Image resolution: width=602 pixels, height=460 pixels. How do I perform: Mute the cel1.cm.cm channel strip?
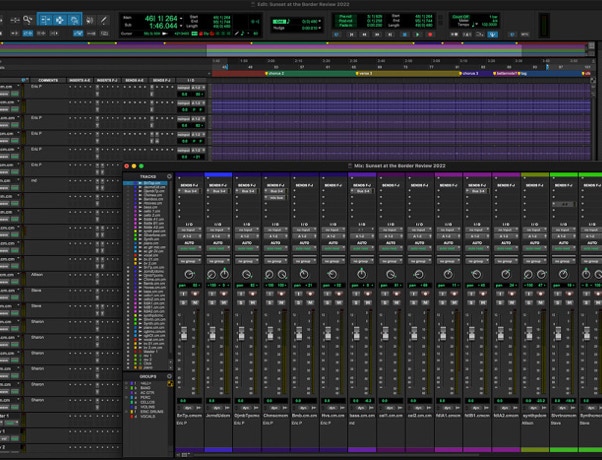(x=397, y=303)
